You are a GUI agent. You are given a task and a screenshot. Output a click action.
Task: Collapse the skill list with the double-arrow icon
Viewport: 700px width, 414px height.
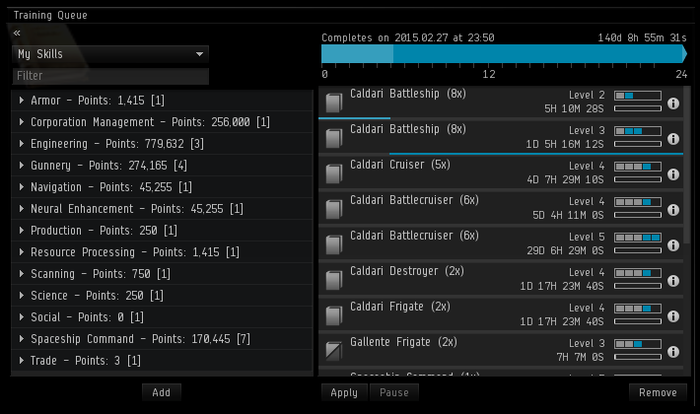[17, 33]
